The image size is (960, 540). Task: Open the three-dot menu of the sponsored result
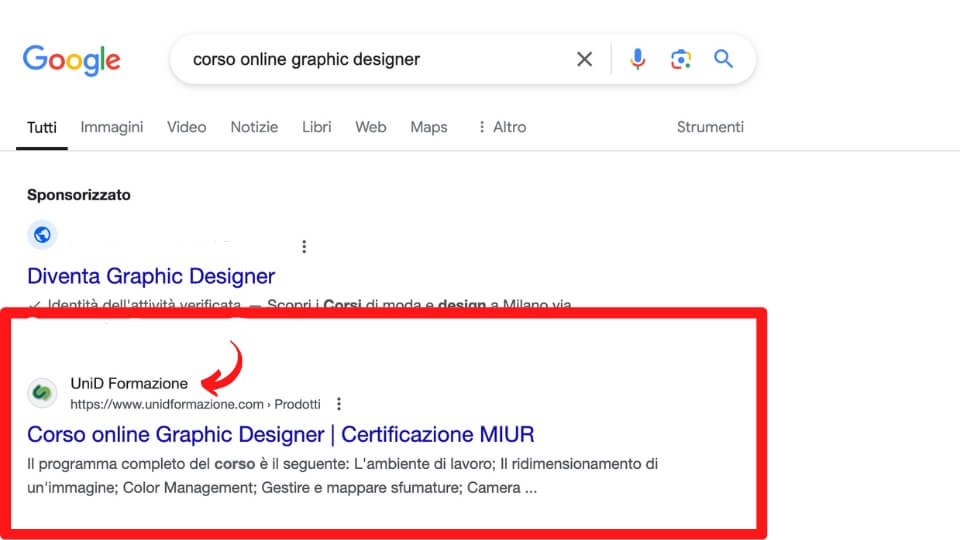[x=304, y=247]
